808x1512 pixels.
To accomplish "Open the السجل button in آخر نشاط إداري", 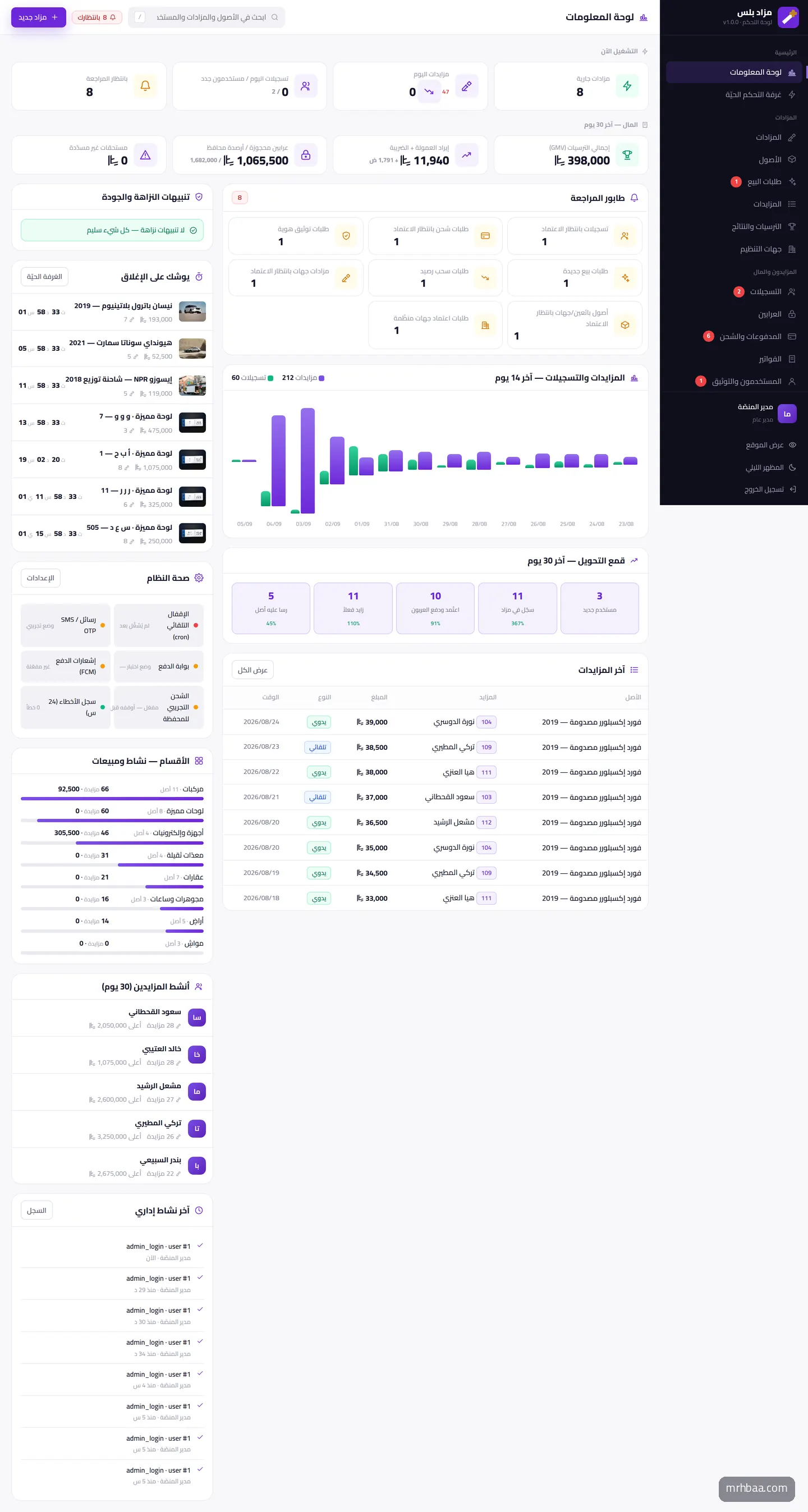I will 36,1210.
